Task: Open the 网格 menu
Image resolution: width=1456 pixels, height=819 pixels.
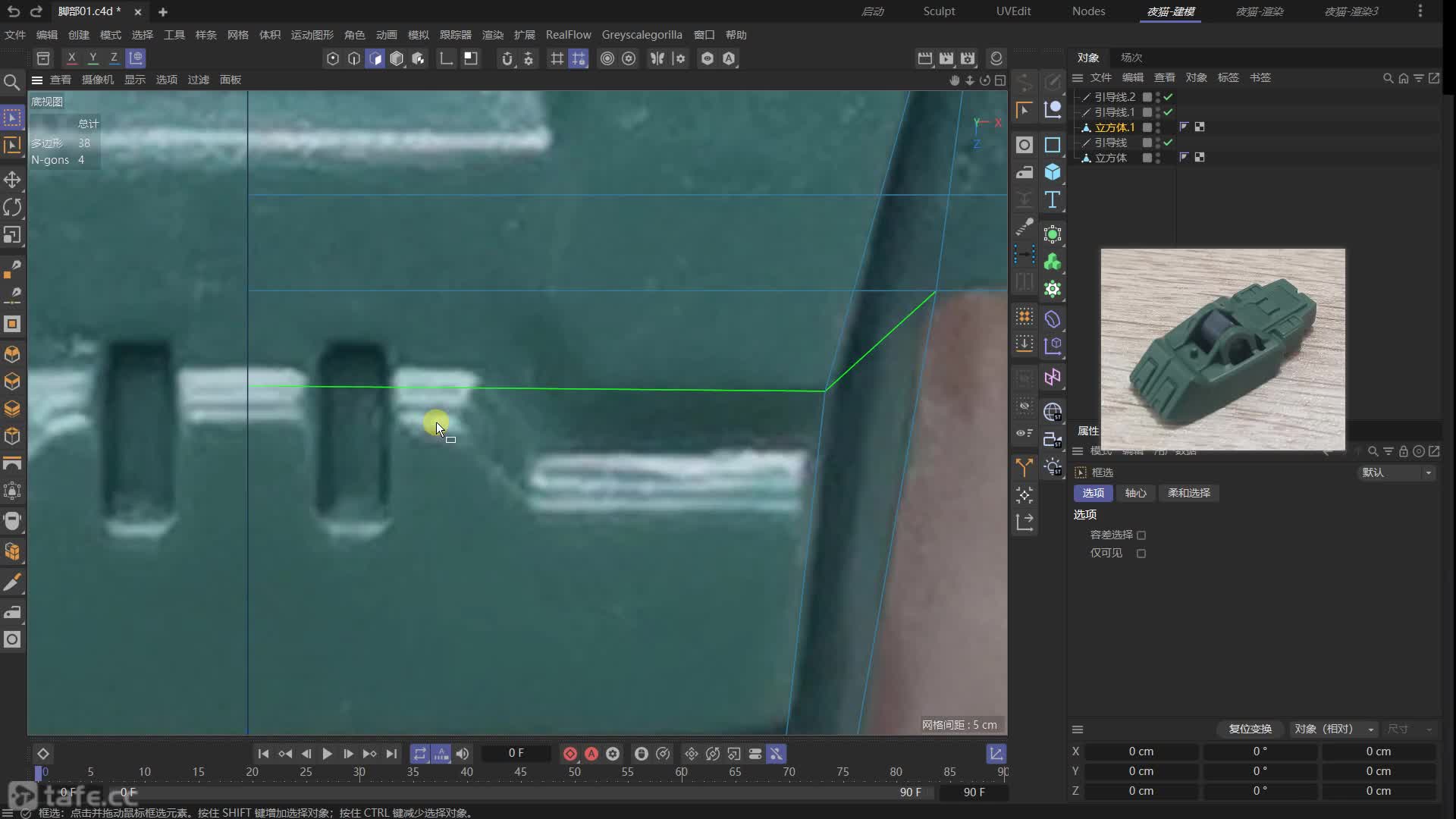Action: point(237,35)
